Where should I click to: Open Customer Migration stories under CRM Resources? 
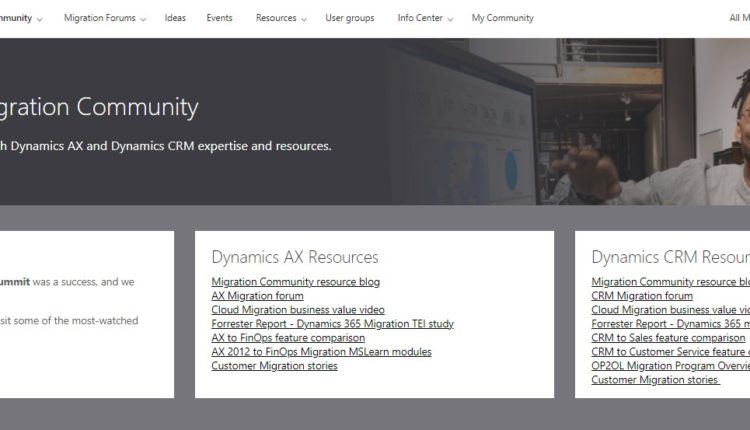tap(655, 380)
